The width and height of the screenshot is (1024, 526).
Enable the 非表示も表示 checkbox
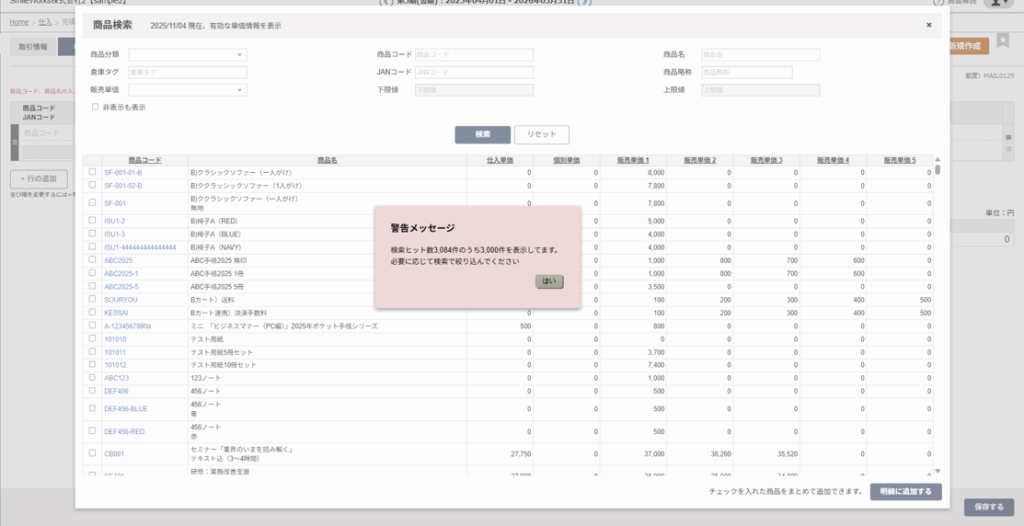click(x=95, y=107)
